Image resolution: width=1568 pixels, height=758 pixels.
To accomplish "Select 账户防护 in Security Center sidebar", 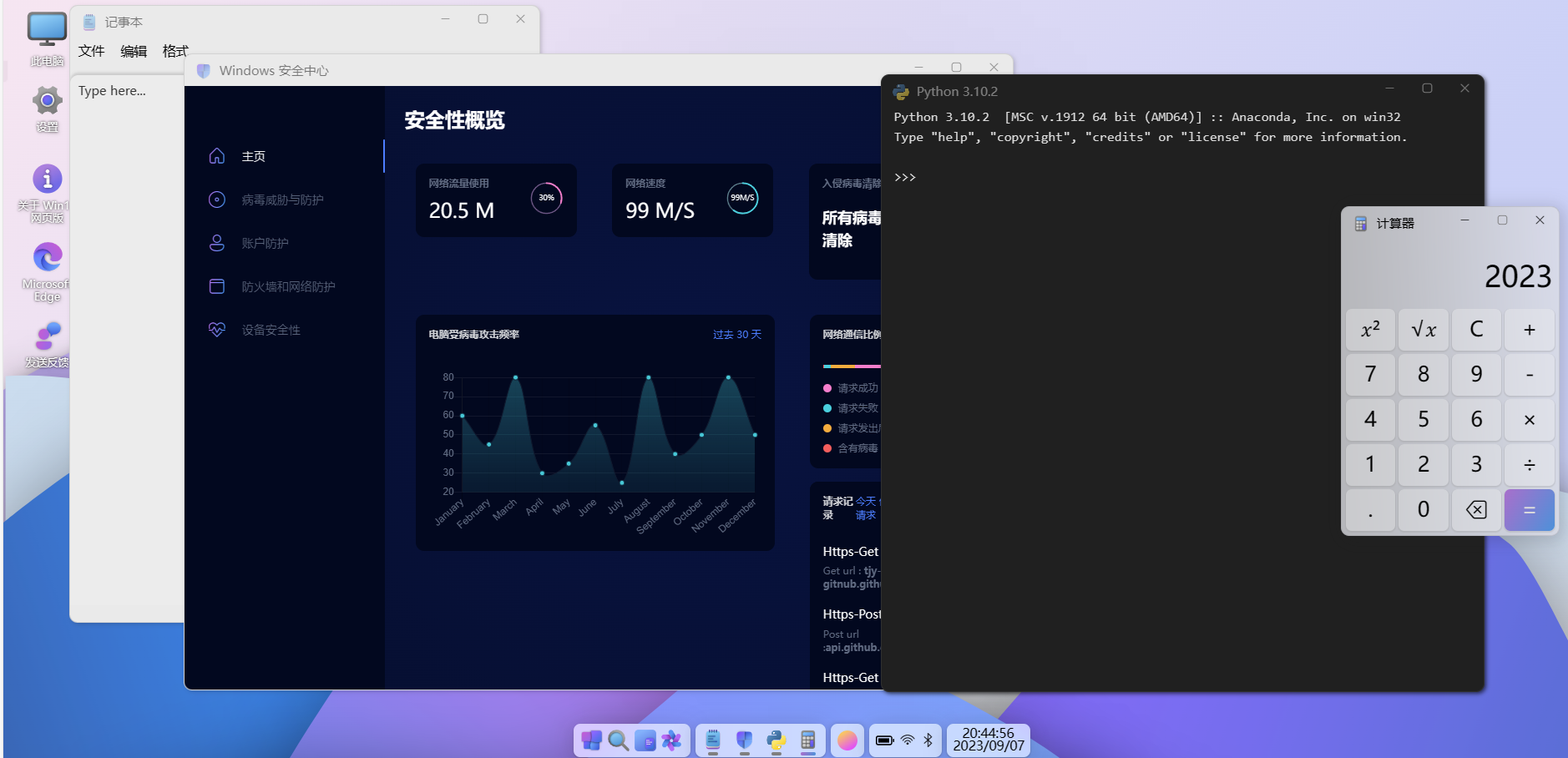I will 285,243.
